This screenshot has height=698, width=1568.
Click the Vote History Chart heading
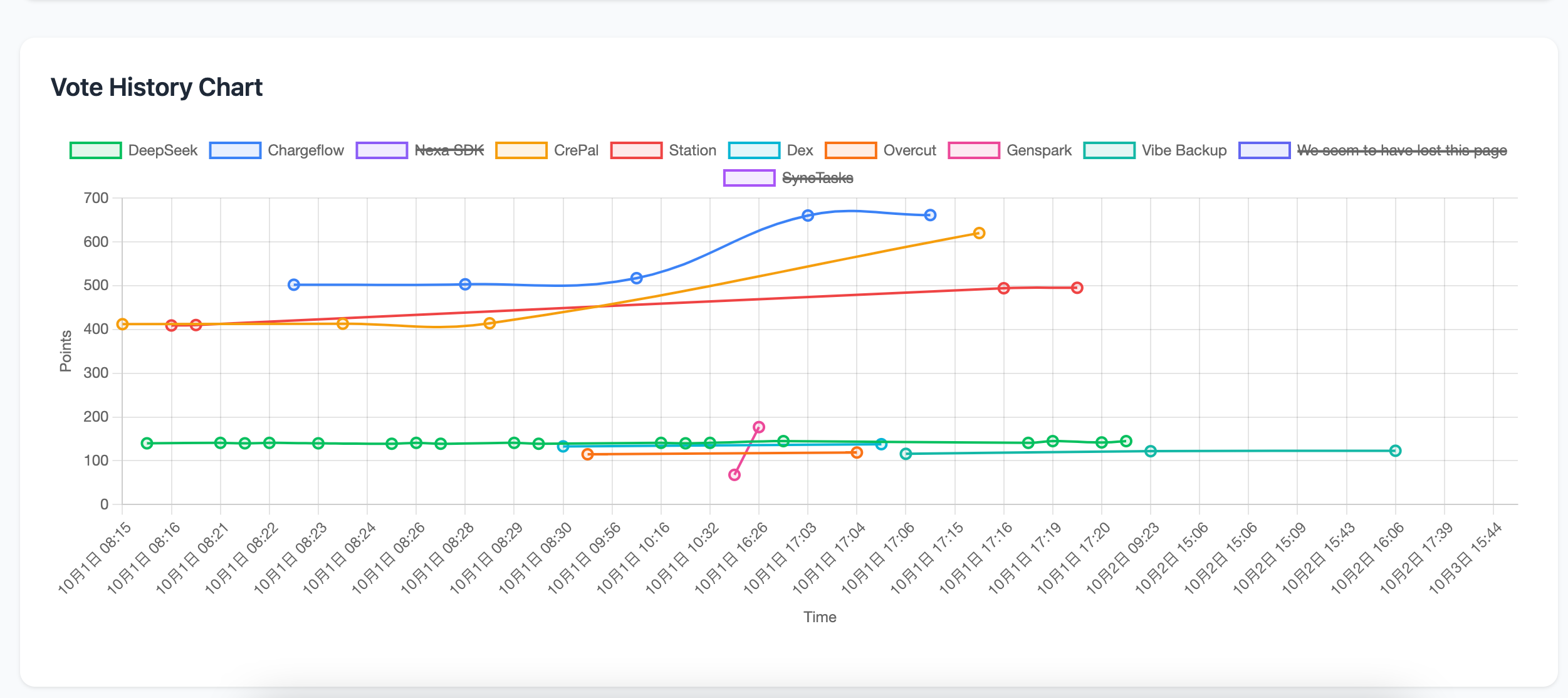[157, 88]
